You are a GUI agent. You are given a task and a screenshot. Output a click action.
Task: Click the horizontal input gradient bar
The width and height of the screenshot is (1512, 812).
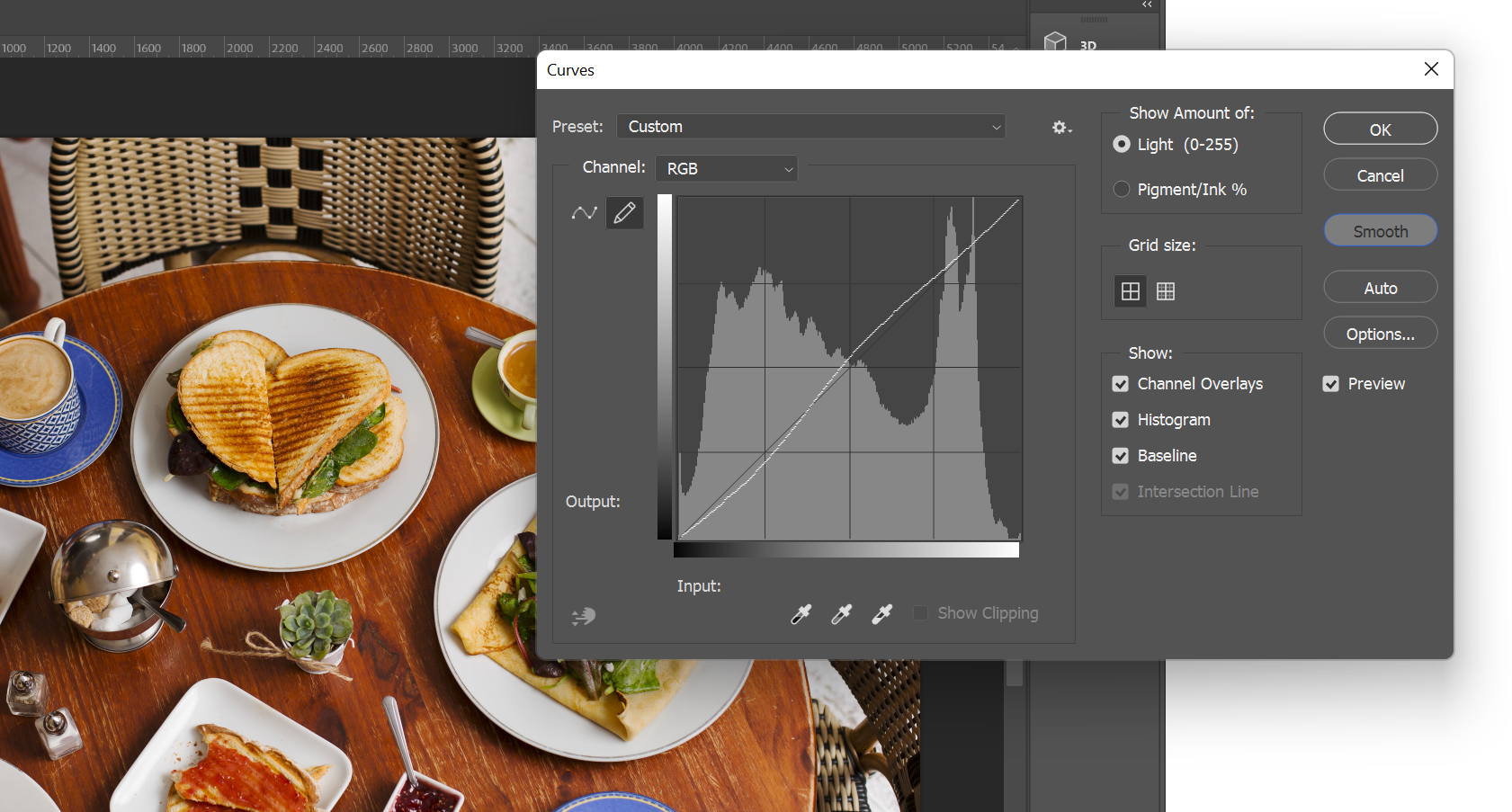point(846,549)
